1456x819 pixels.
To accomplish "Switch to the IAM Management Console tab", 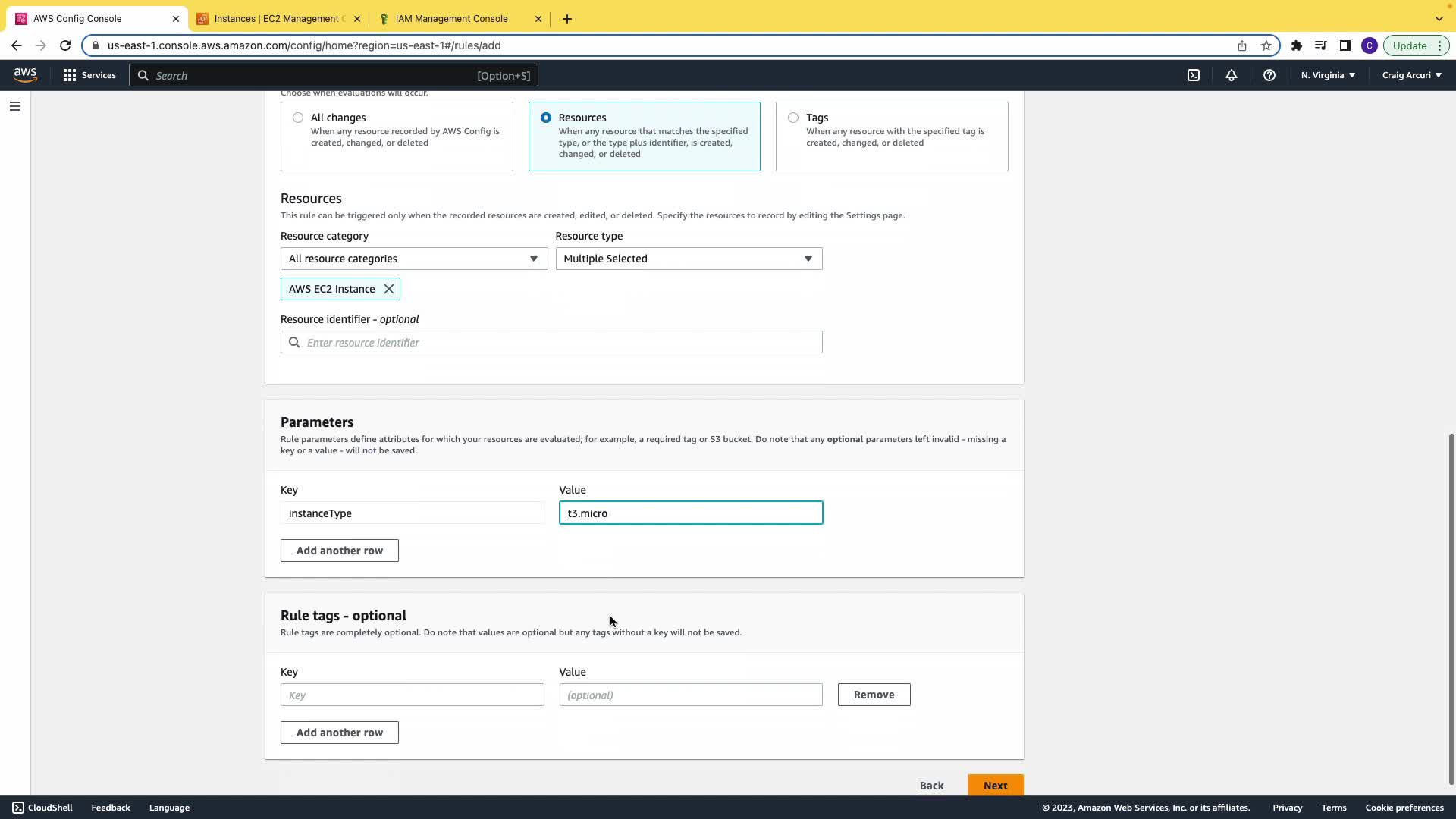I will click(x=452, y=19).
